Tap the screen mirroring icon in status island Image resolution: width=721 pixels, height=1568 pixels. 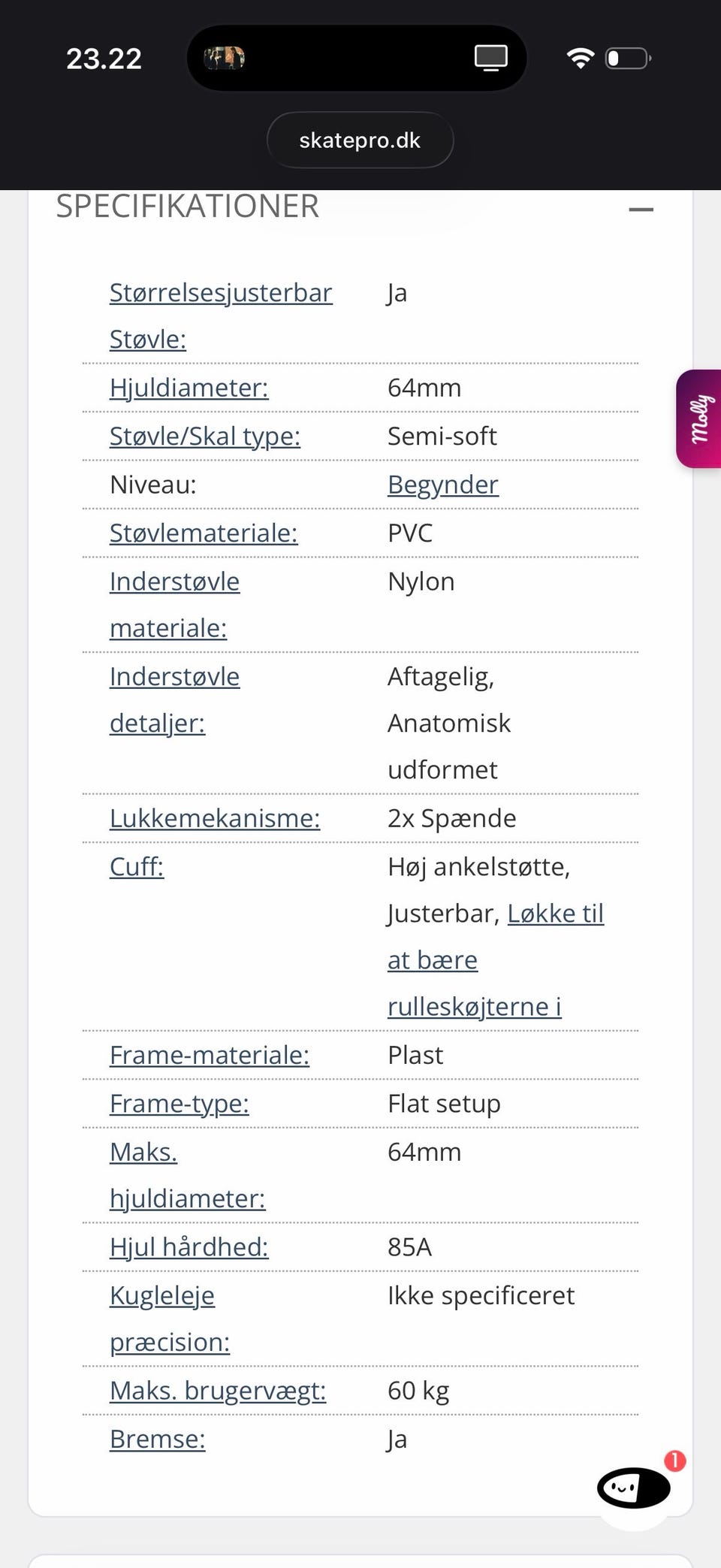[x=491, y=58]
